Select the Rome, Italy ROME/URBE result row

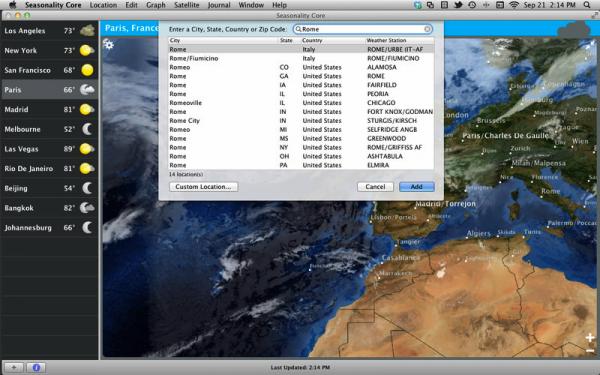click(x=301, y=49)
